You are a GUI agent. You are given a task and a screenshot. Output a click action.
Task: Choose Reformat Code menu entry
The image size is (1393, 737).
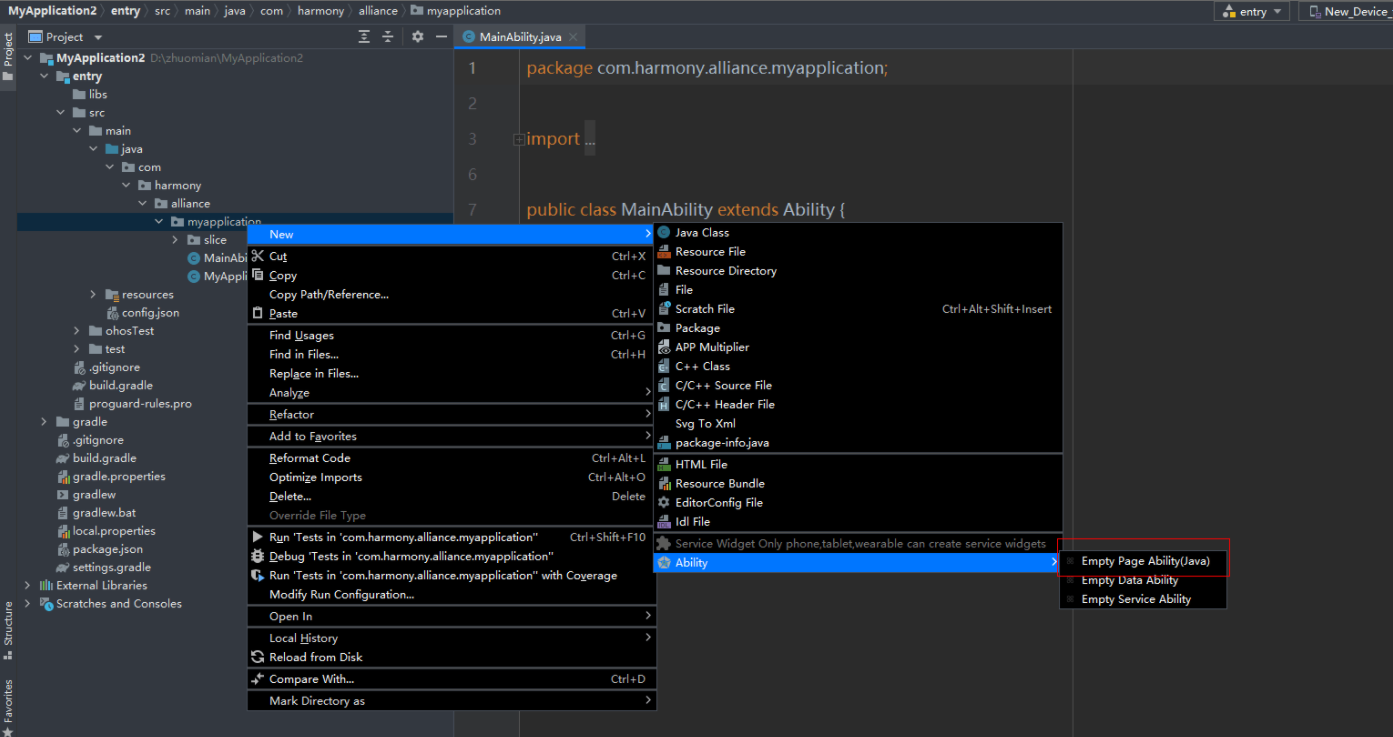click(451, 458)
